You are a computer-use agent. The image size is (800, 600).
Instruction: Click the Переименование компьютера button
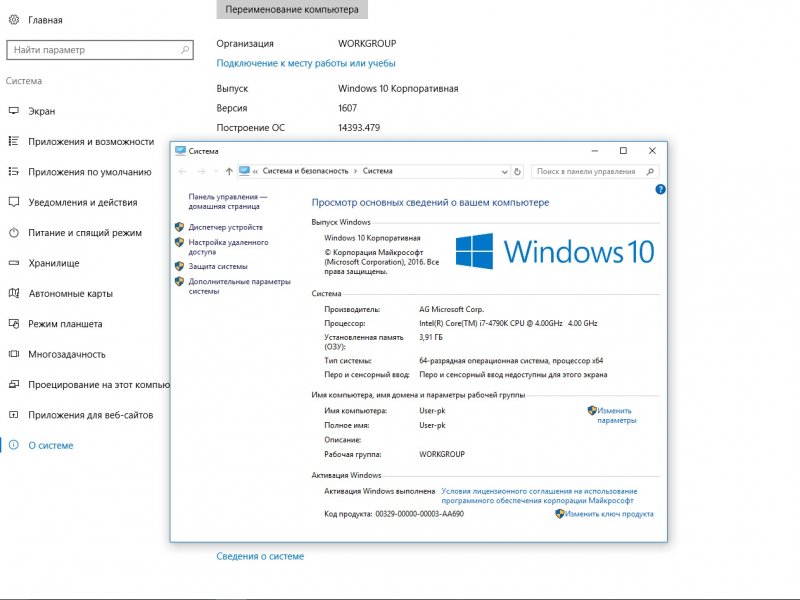point(292,9)
